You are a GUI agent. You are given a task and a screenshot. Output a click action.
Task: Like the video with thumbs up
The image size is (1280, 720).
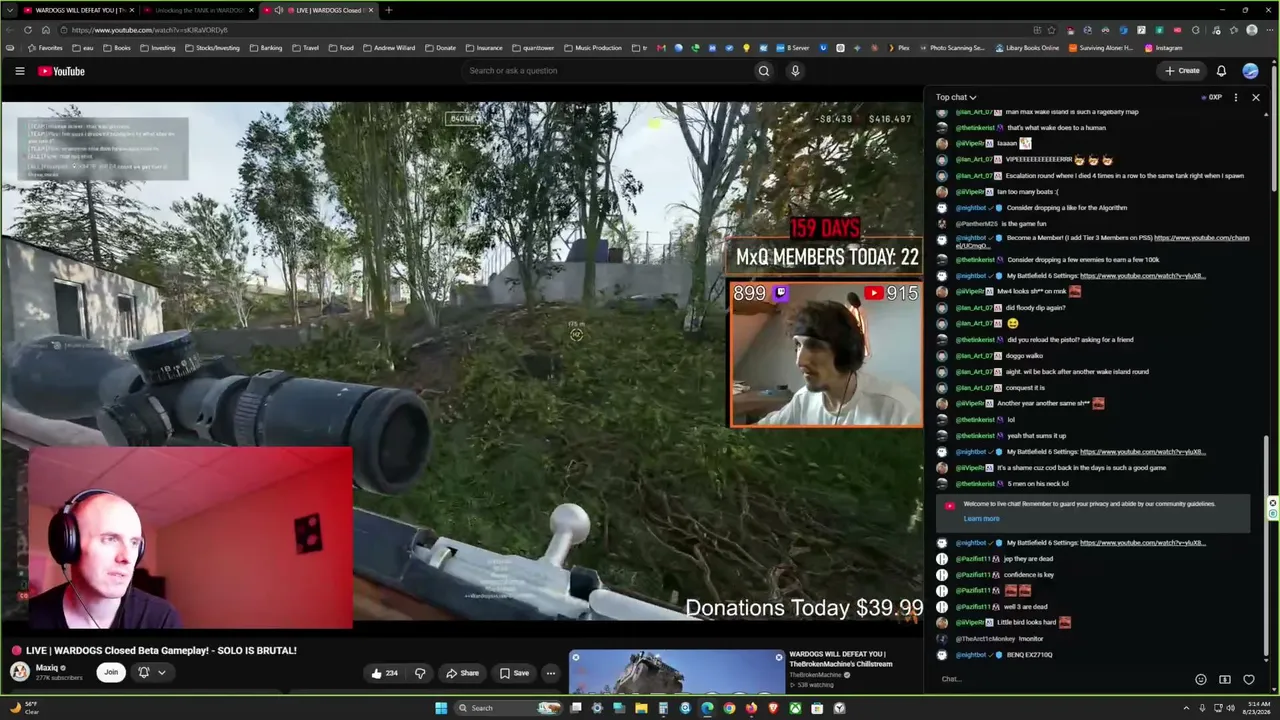pyautogui.click(x=385, y=673)
